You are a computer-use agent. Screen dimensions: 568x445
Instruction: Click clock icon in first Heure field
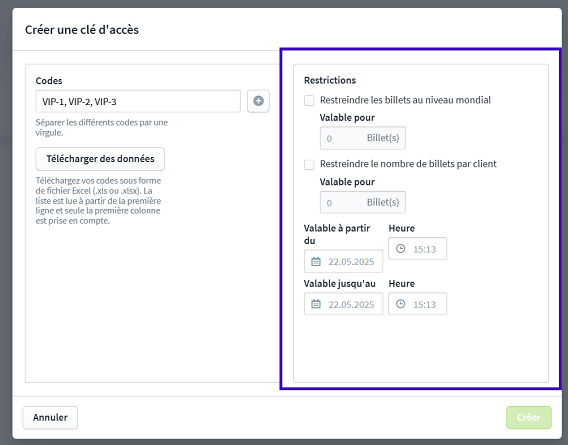(x=400, y=249)
